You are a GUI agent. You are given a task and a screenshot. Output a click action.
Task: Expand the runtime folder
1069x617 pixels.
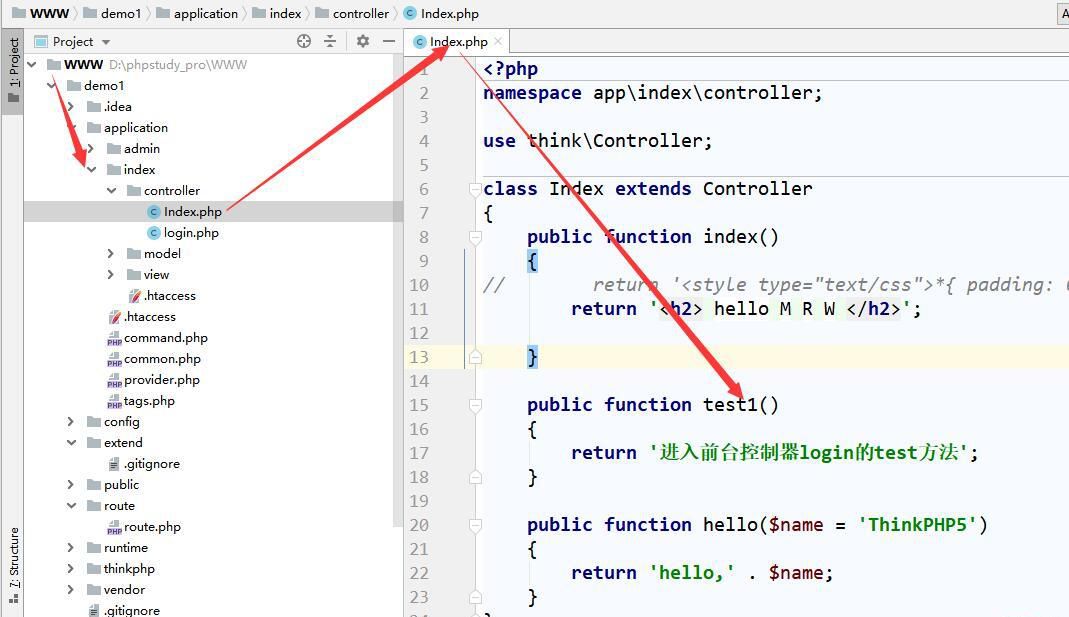(x=71, y=548)
